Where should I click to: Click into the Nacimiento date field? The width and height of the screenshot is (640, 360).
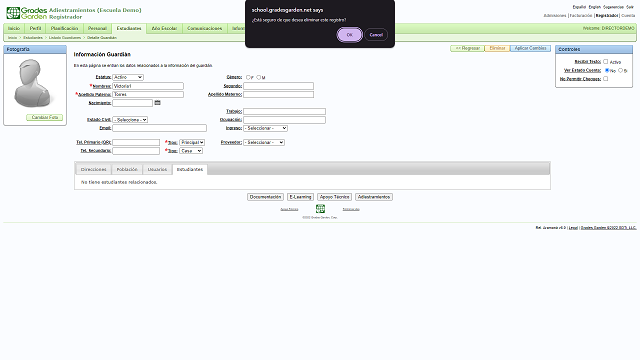point(132,103)
